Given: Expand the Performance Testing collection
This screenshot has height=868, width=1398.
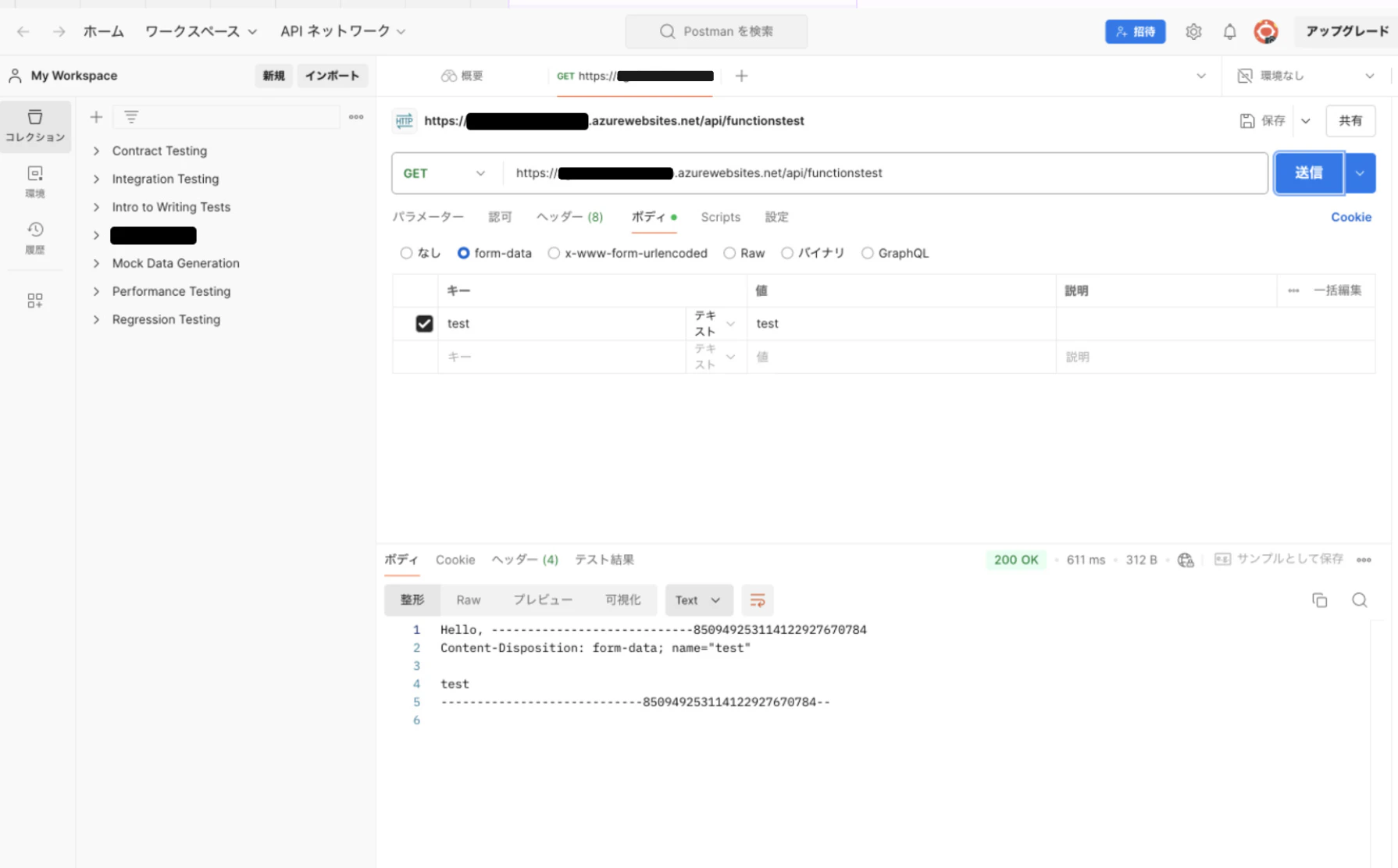Looking at the screenshot, I should pyautogui.click(x=96, y=291).
